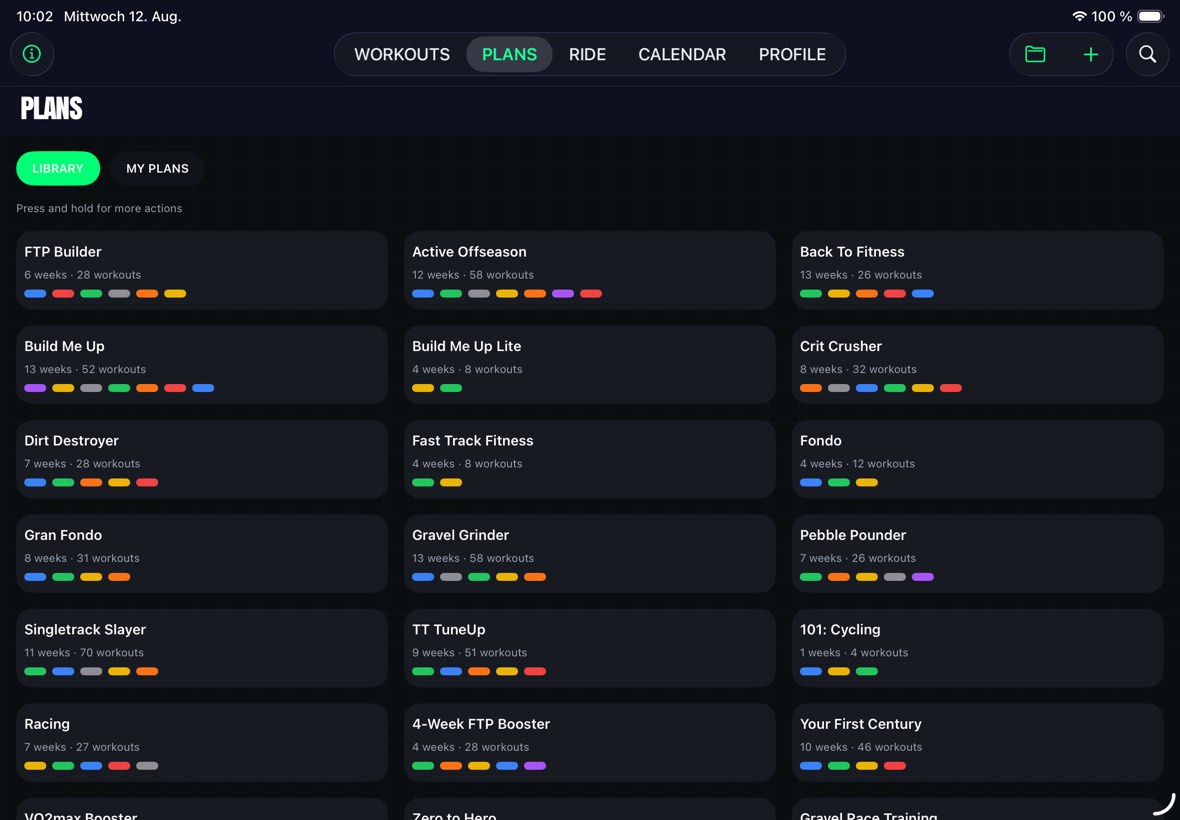
Task: Click 'Press and hold for more actions' hint
Action: (x=99, y=208)
